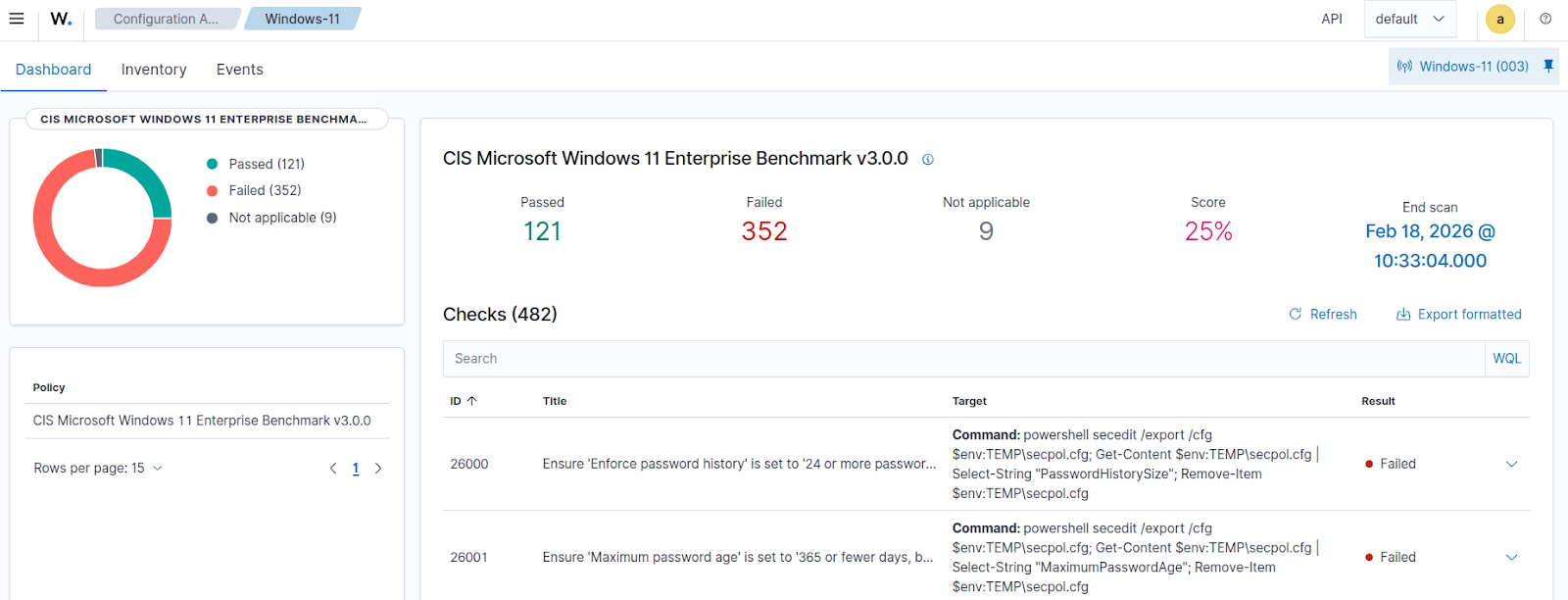
Task: Click the Not applicable count 9
Action: 986,231
